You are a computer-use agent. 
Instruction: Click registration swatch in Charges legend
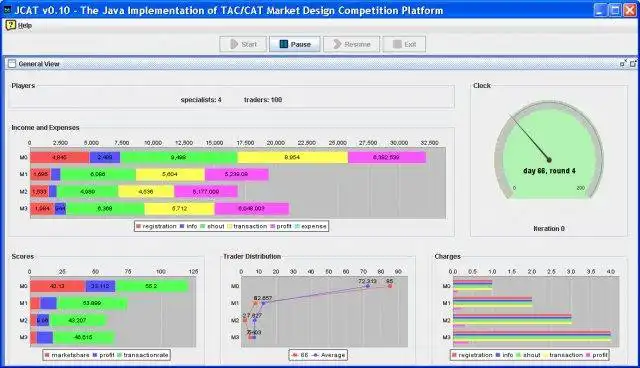(x=454, y=355)
